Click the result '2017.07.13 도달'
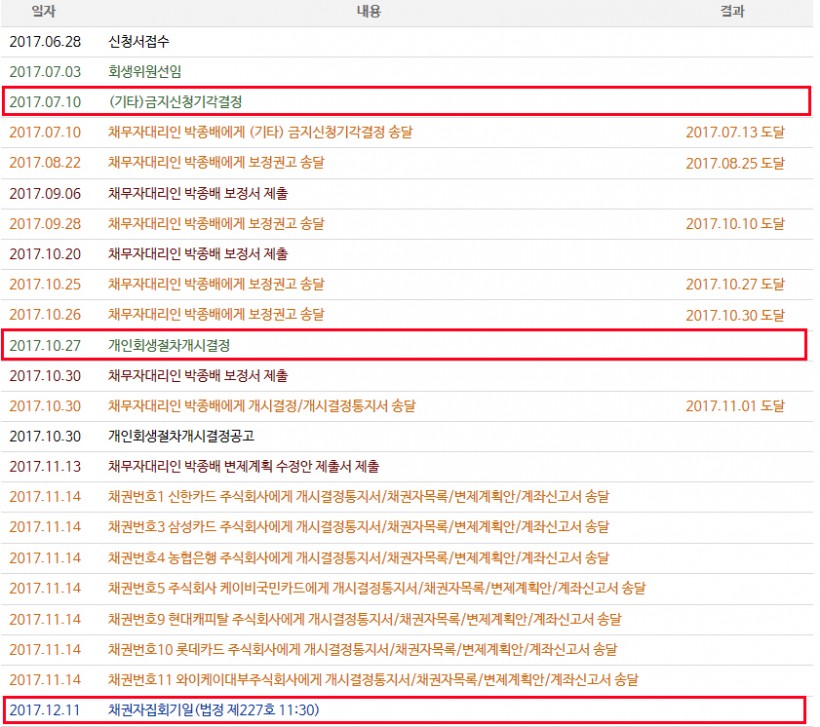 tap(735, 132)
